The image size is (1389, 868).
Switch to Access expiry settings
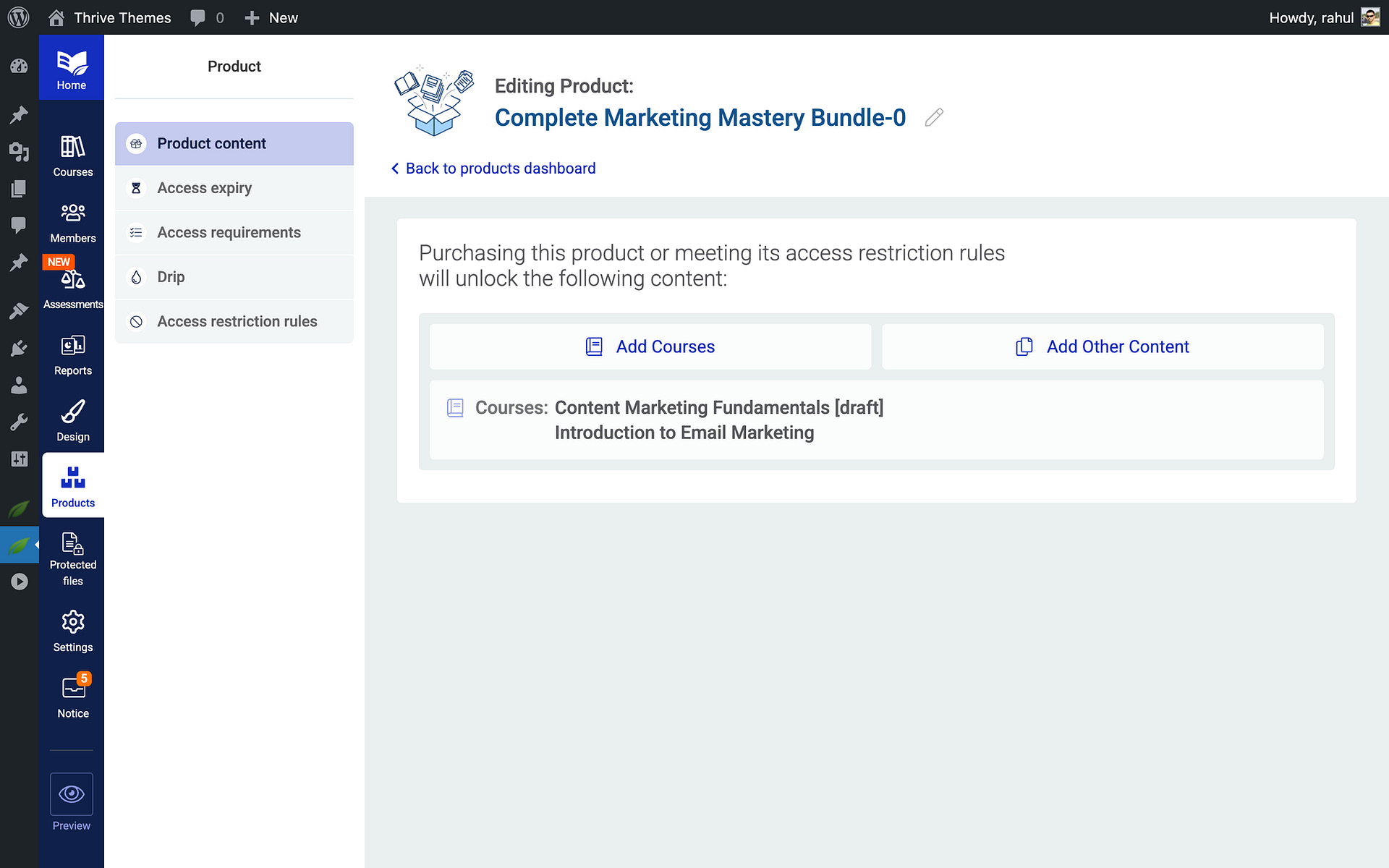click(x=205, y=187)
